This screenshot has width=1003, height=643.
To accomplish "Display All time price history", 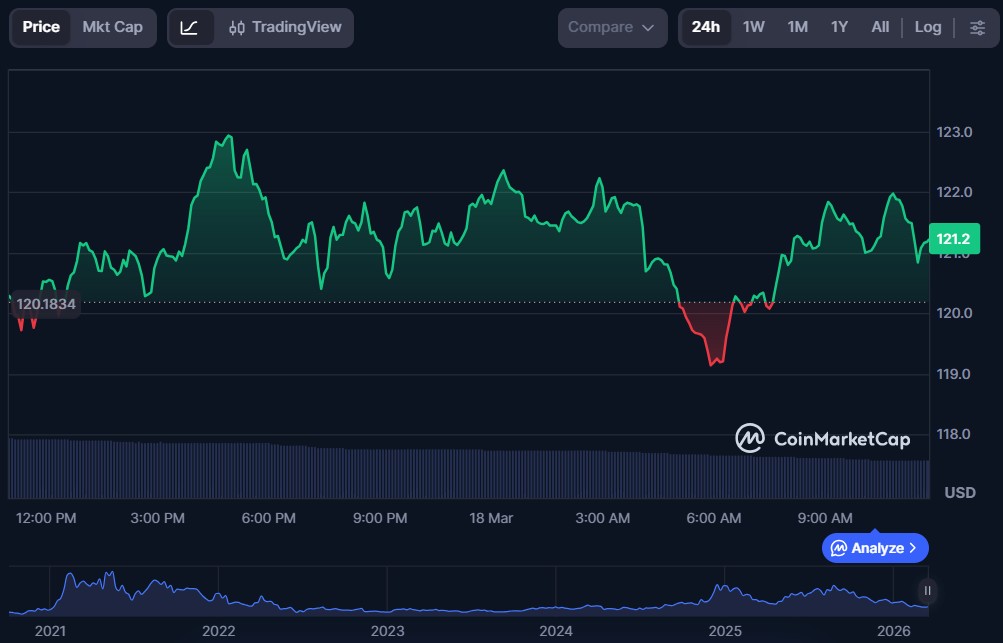I will (x=880, y=28).
